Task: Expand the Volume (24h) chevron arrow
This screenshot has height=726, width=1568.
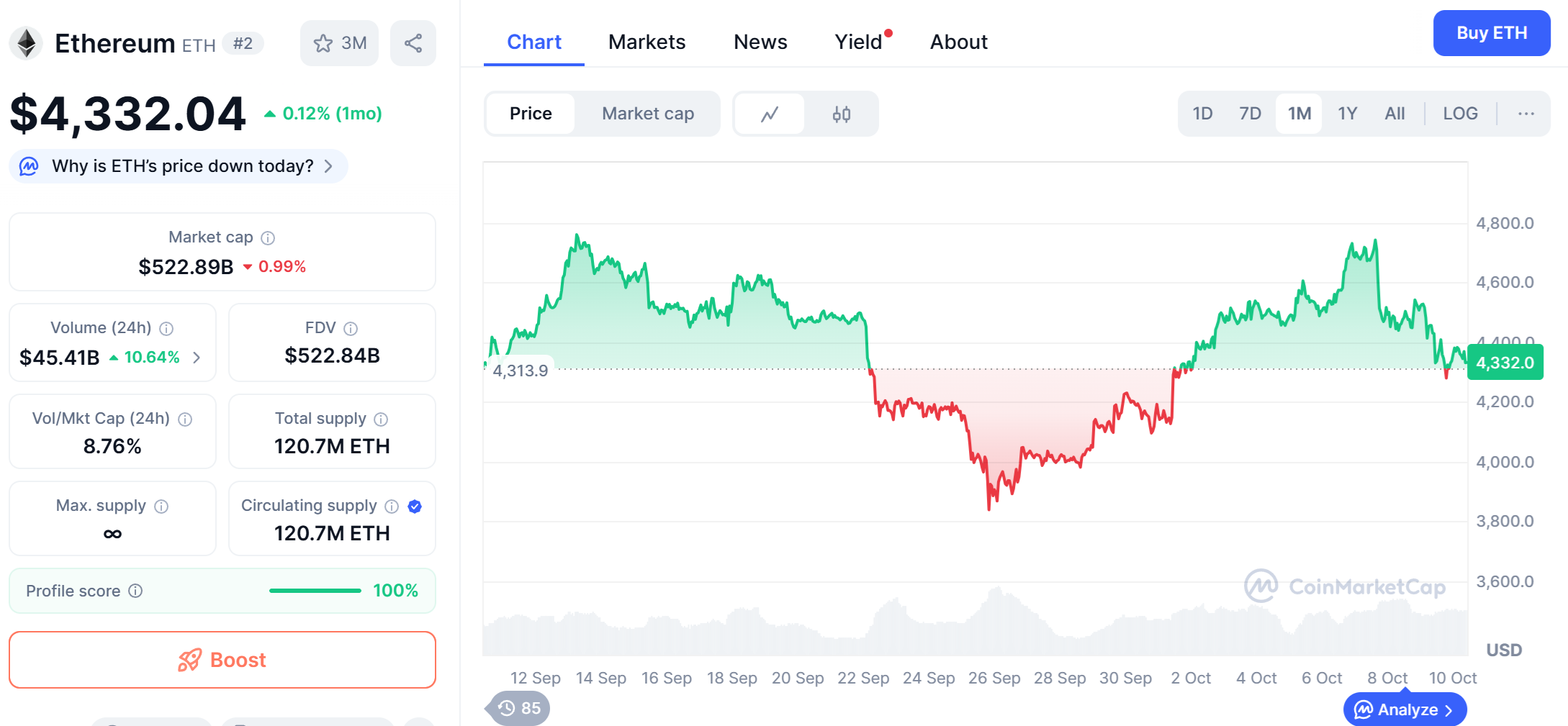Action: [x=197, y=358]
